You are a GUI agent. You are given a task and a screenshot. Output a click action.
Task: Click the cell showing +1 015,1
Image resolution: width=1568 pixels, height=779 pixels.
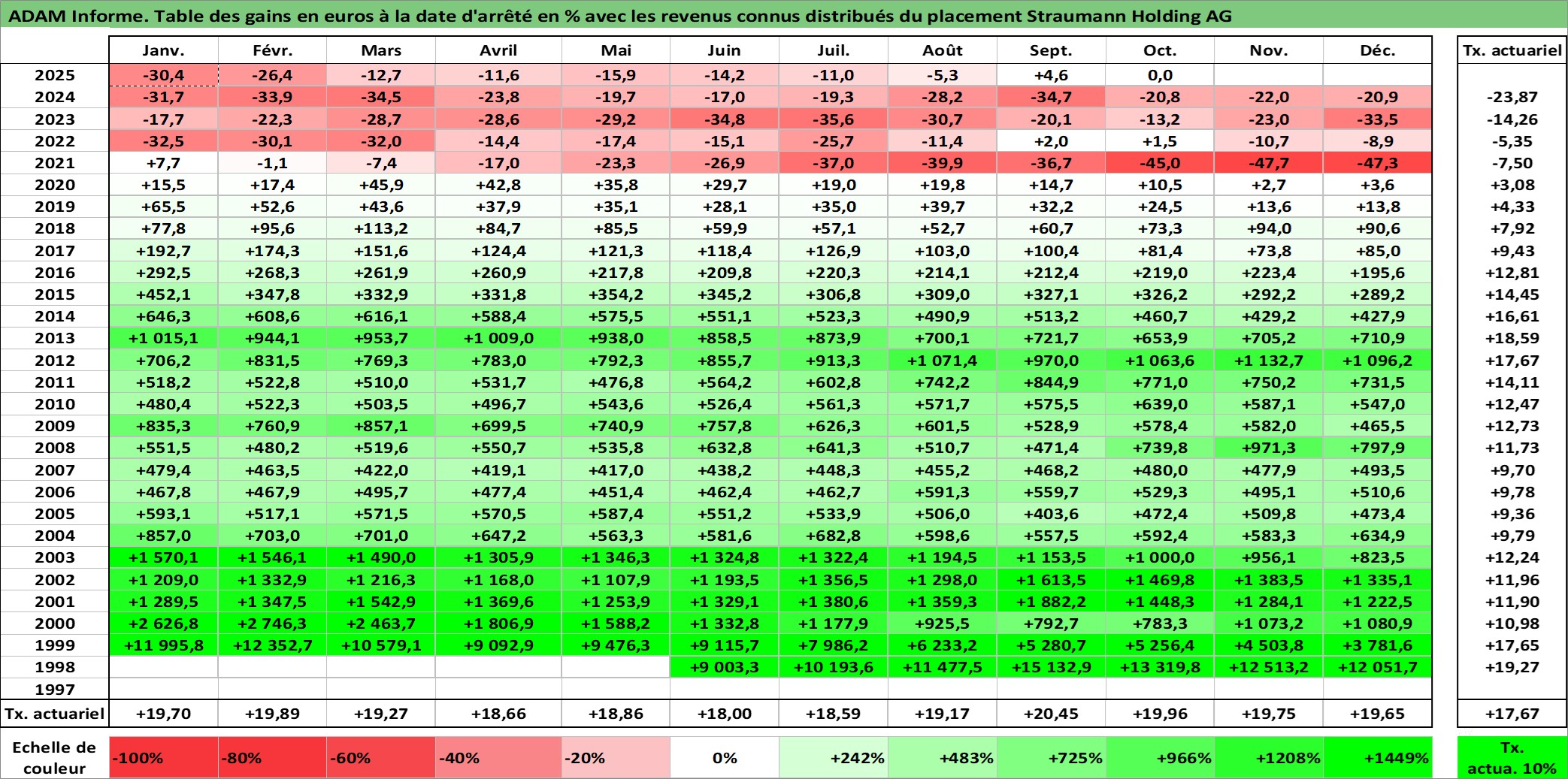click(163, 338)
